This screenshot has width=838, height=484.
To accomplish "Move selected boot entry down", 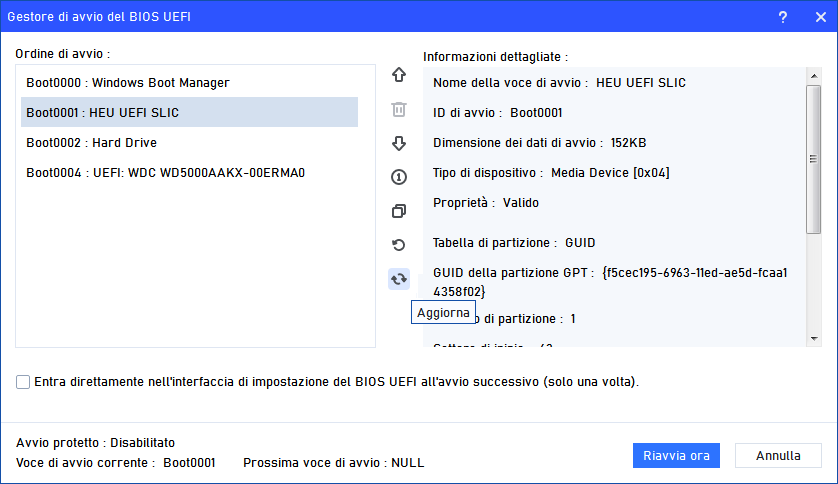I will click(x=399, y=143).
